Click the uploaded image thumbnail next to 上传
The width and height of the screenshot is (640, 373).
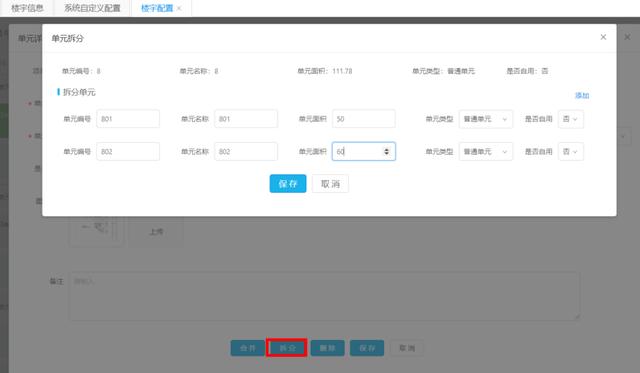pos(96,231)
